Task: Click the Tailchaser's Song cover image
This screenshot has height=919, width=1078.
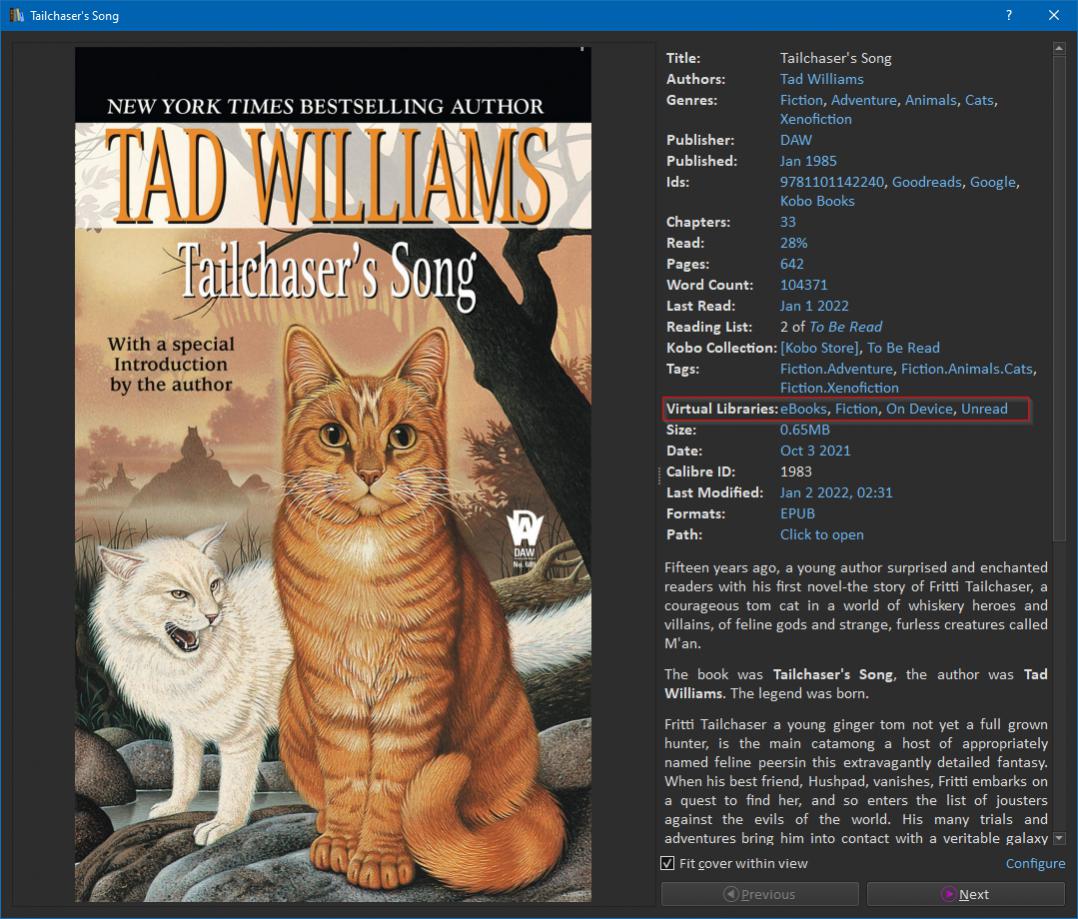Action: click(333, 474)
